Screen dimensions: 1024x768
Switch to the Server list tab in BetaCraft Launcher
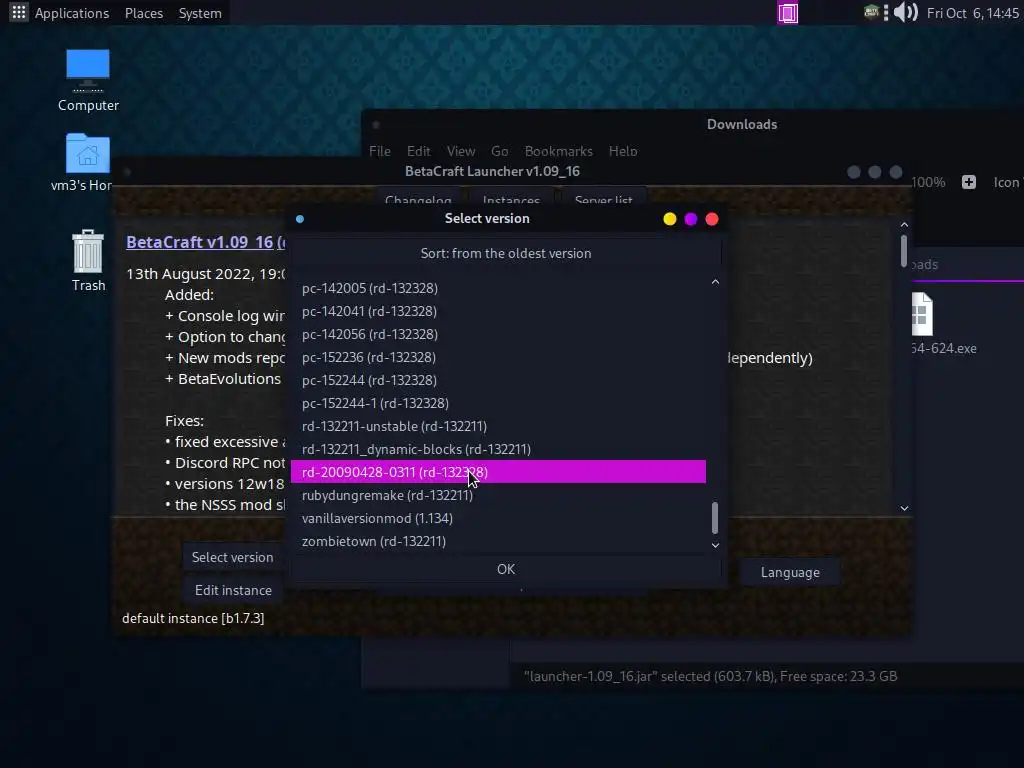(603, 199)
